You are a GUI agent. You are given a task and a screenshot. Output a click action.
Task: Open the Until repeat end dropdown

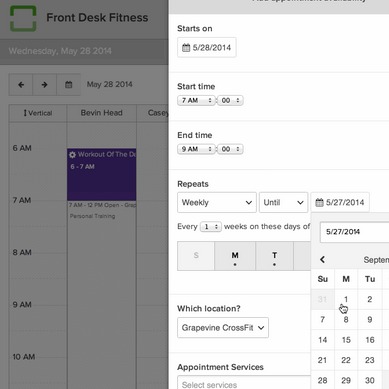coord(283,202)
